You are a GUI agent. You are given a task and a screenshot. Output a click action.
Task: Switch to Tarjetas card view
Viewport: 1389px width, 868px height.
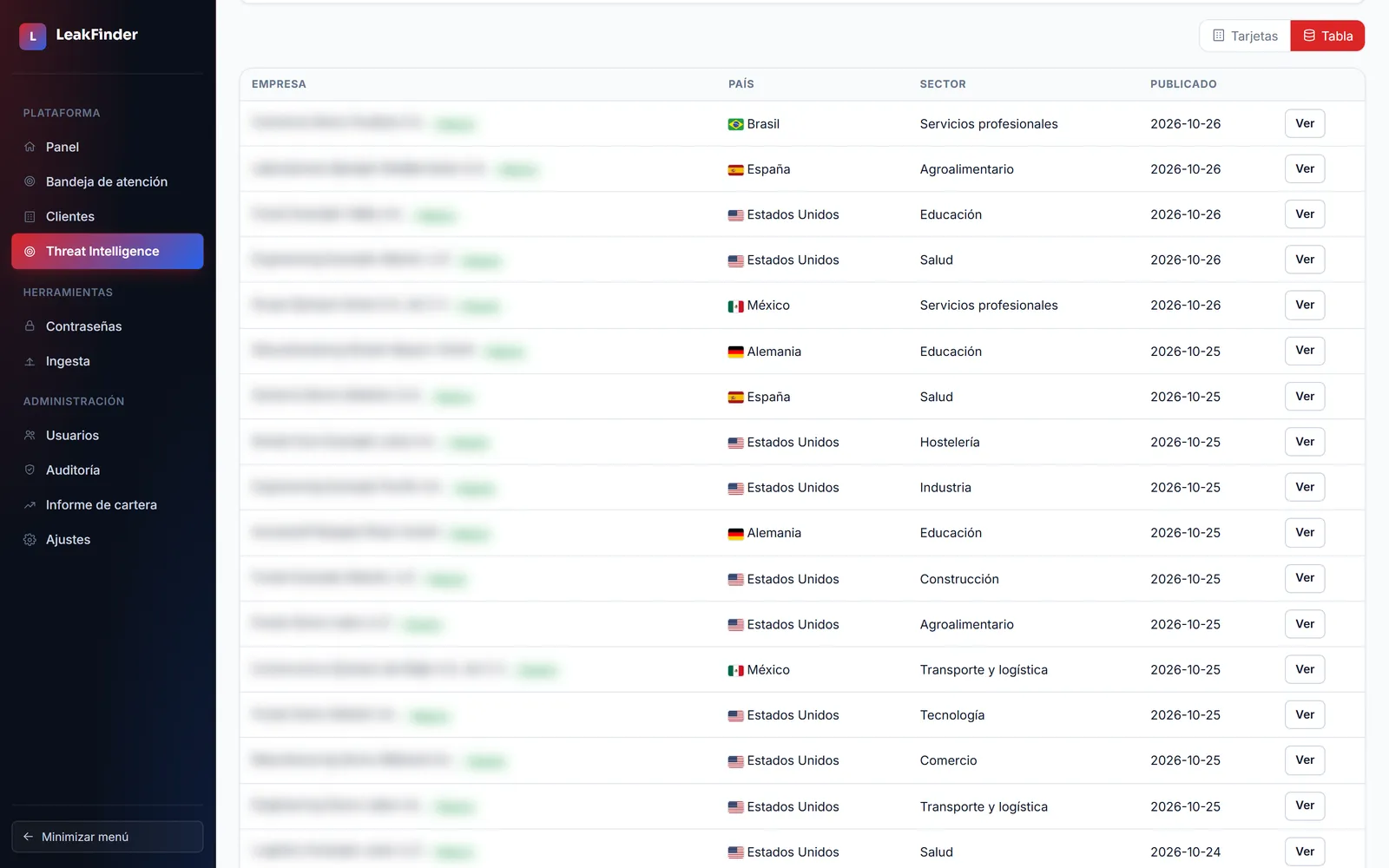coord(1245,36)
